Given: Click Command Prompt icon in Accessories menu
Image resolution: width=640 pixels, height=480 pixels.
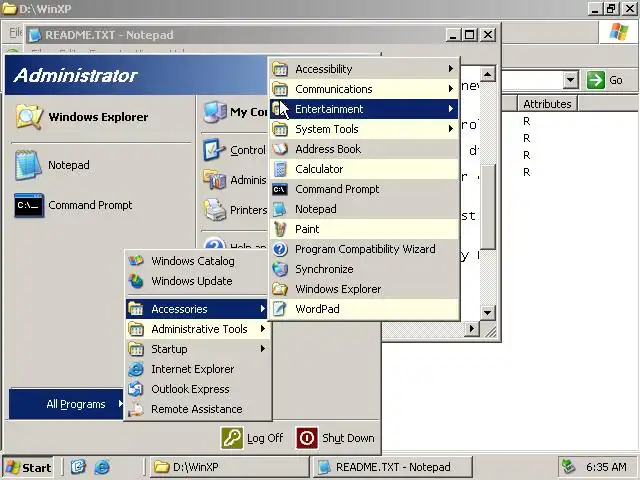Looking at the screenshot, I should click(280, 189).
